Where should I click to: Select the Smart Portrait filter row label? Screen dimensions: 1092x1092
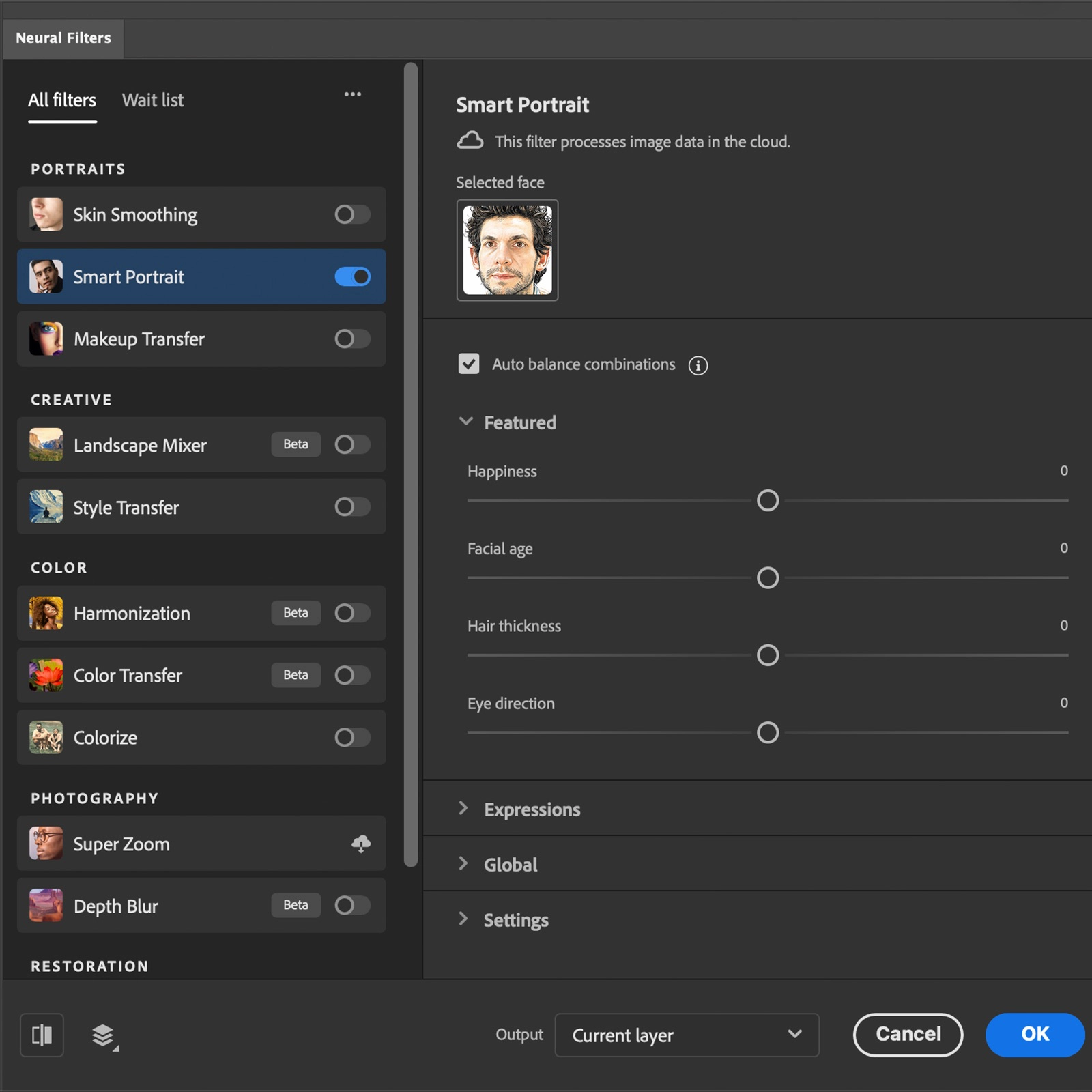coord(128,277)
